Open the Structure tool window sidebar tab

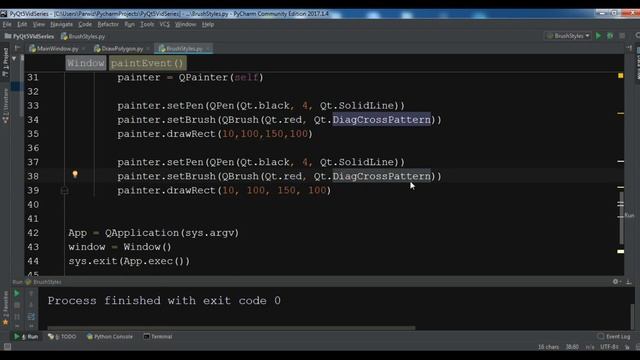point(5,105)
